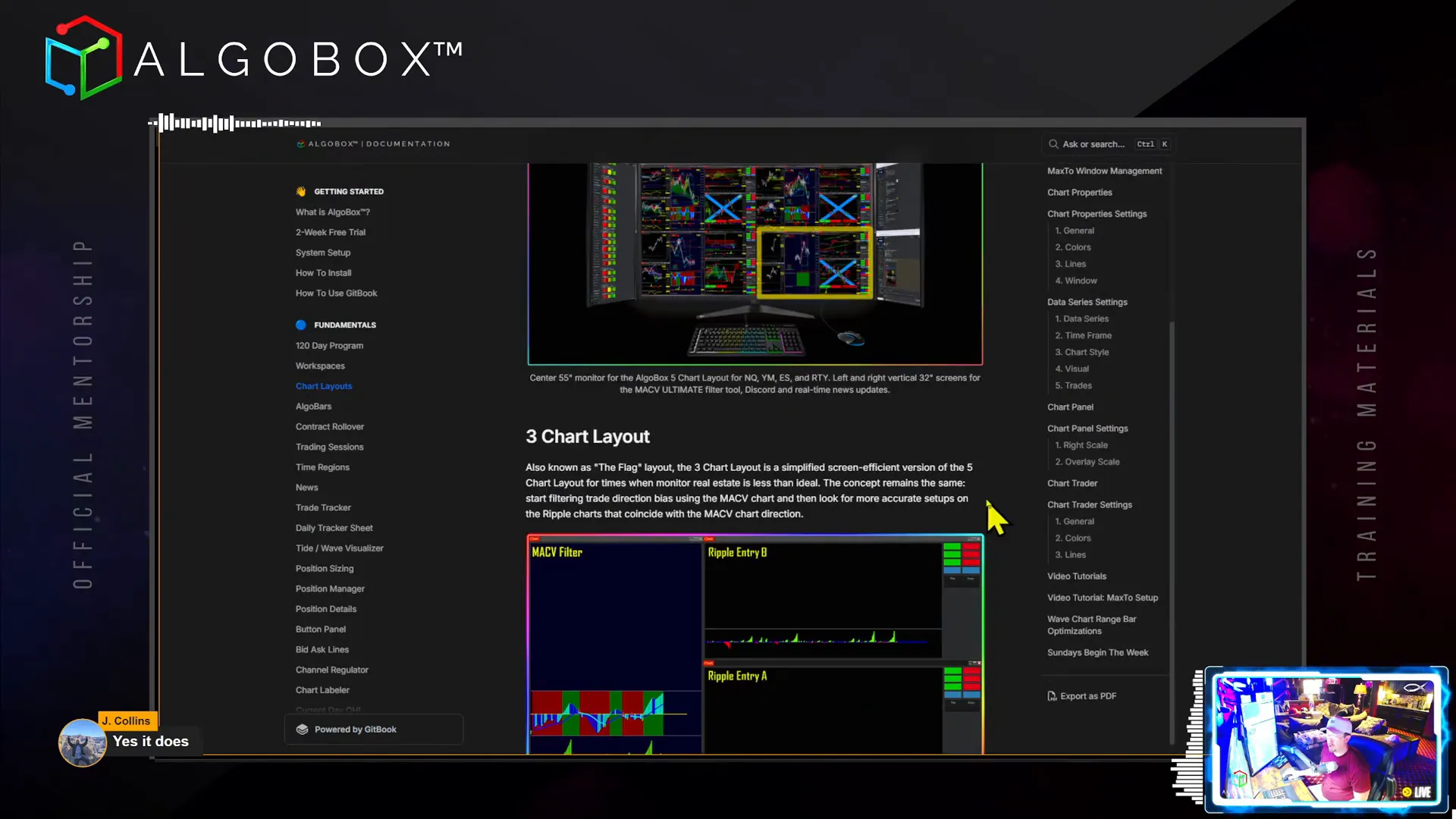The width and height of the screenshot is (1456, 819).
Task: Click the 3 Chart Layout screenshot
Action: (755, 645)
